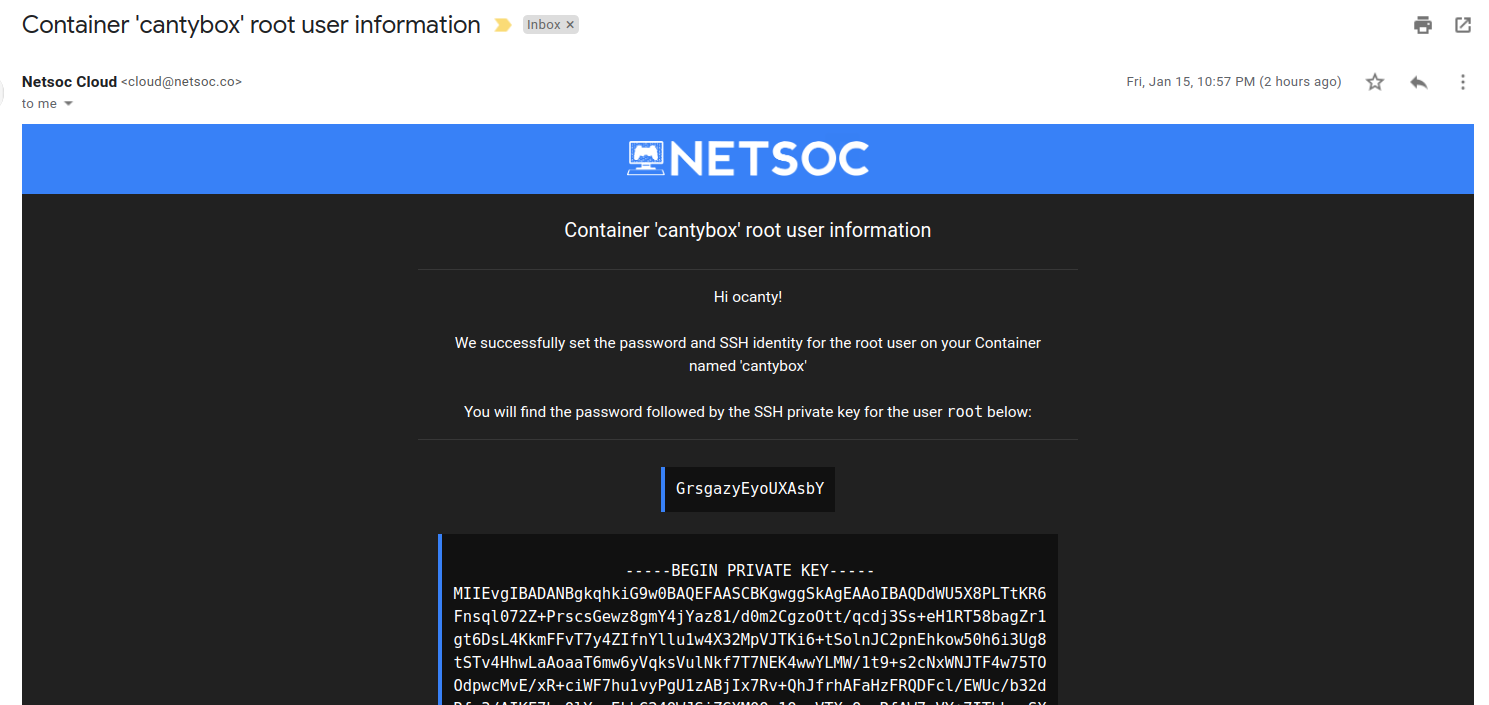Image resolution: width=1489 pixels, height=705 pixels.
Task: Click the email subject title at top
Action: [x=251, y=25]
